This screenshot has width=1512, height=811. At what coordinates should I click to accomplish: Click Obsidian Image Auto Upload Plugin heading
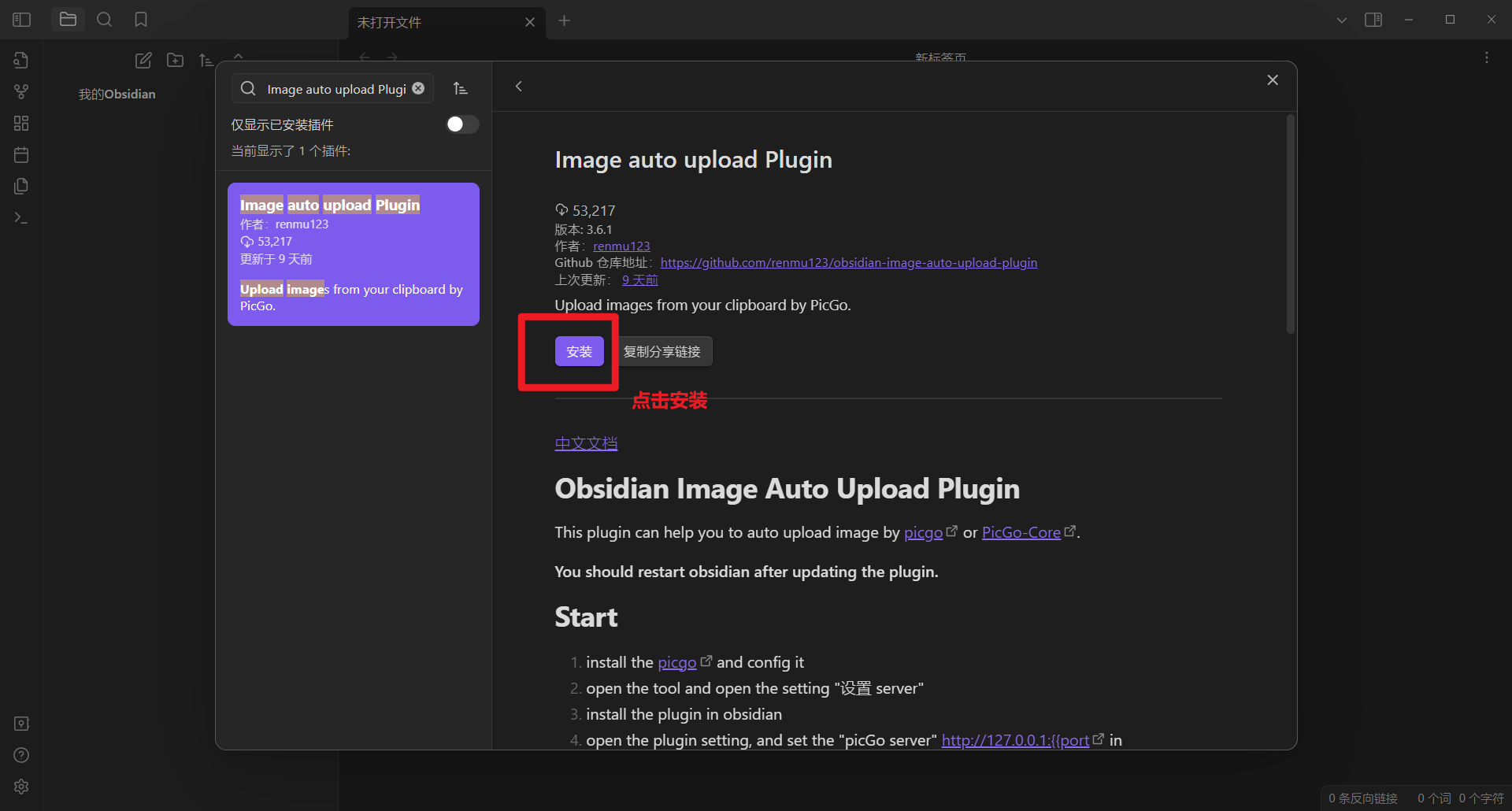click(x=787, y=489)
